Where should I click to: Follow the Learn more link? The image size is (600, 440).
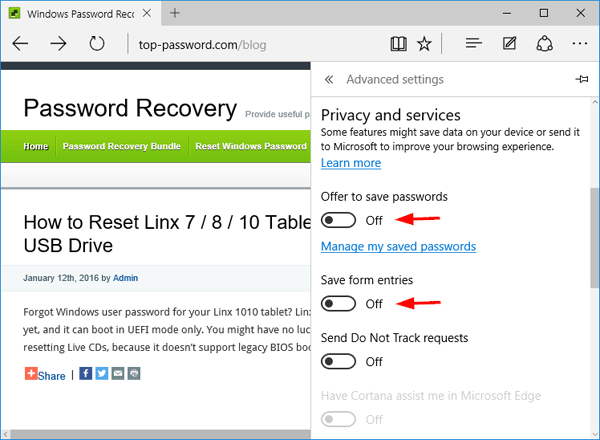tap(351, 163)
